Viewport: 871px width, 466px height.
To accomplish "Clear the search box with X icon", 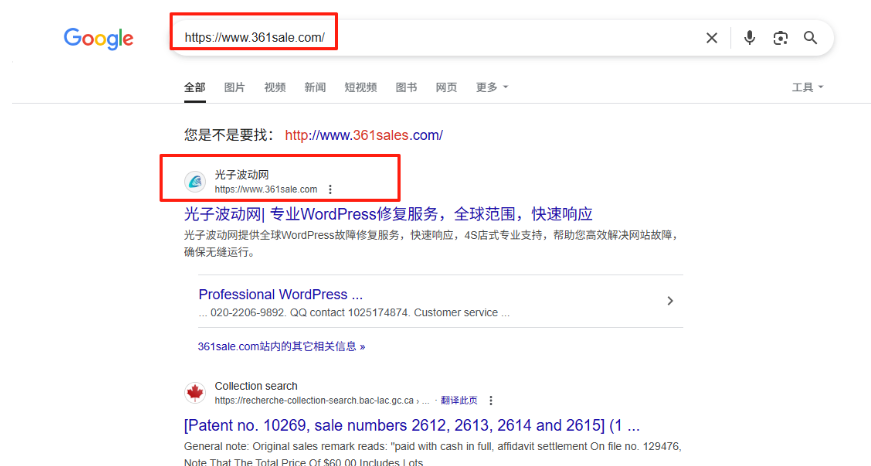I will (712, 38).
